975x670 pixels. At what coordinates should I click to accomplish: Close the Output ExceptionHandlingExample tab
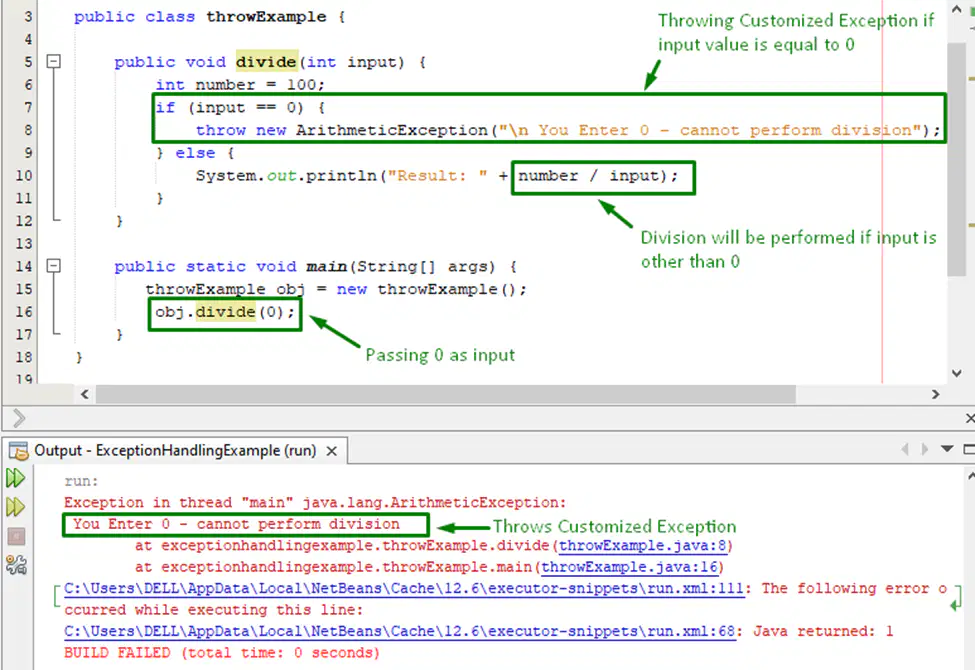point(332,451)
